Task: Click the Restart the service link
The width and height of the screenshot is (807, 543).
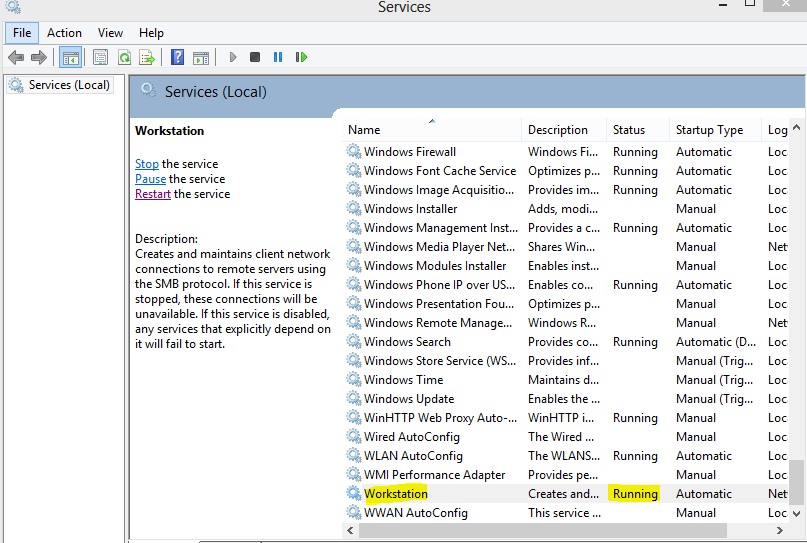Action: click(x=153, y=194)
